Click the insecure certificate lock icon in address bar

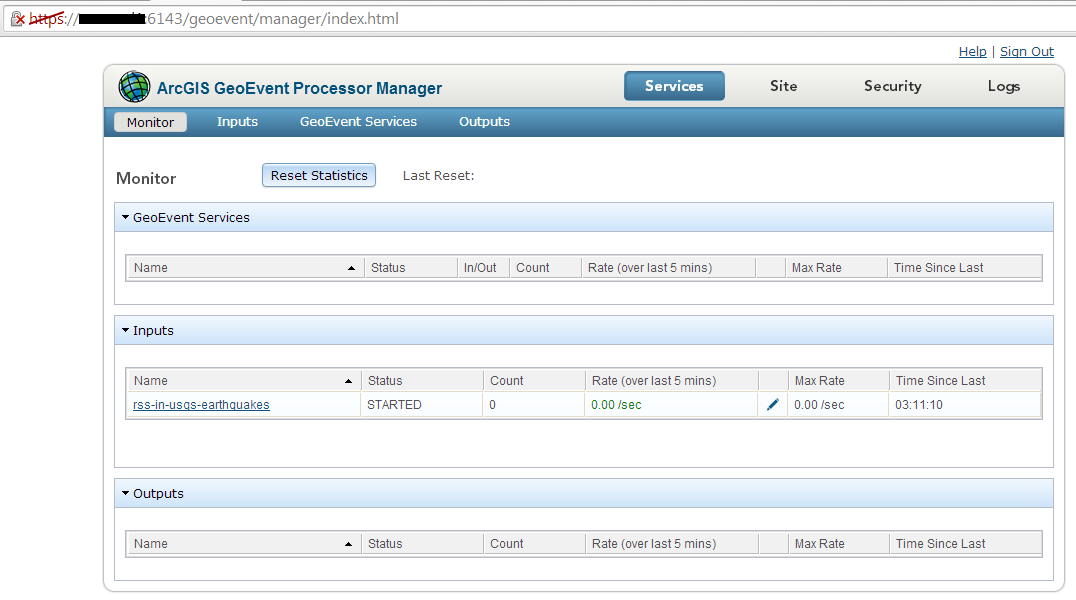pos(18,19)
